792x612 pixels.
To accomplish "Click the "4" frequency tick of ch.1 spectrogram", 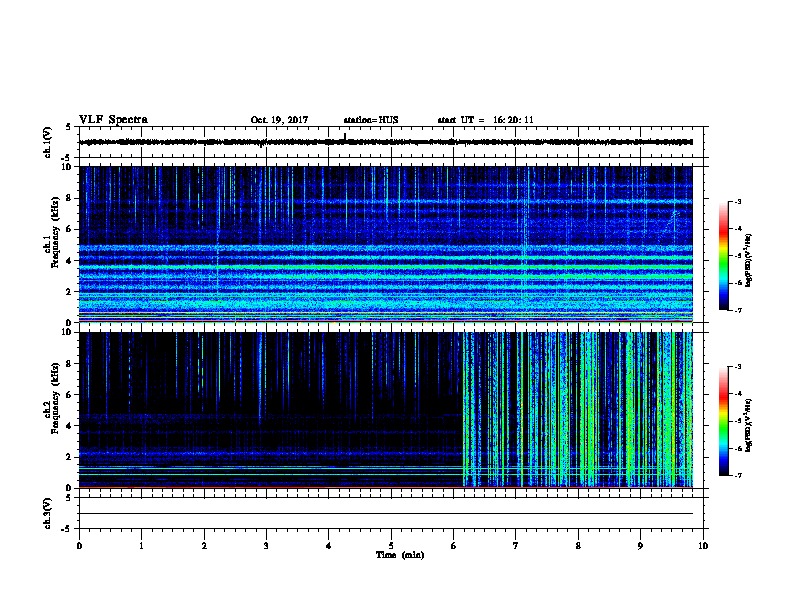I will (70, 261).
